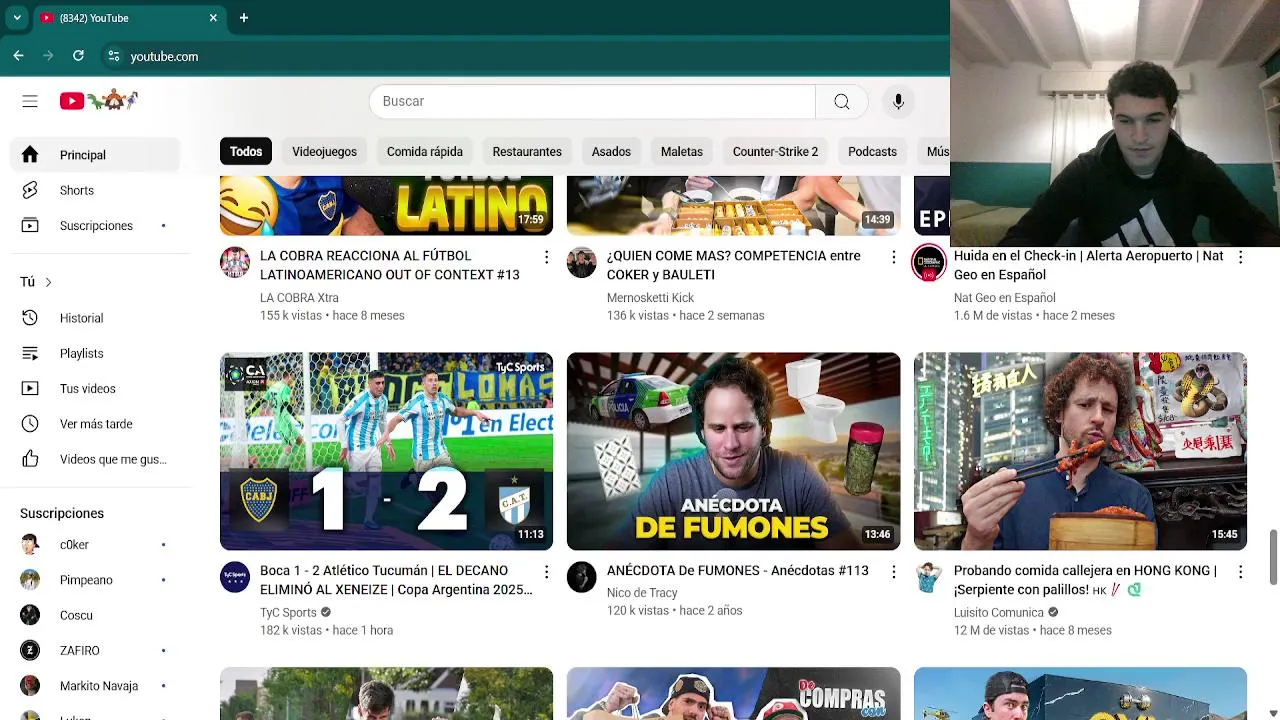The width and height of the screenshot is (1280, 720).
Task: Click Memosketti Kick channel avatar
Action: pyautogui.click(x=581, y=262)
